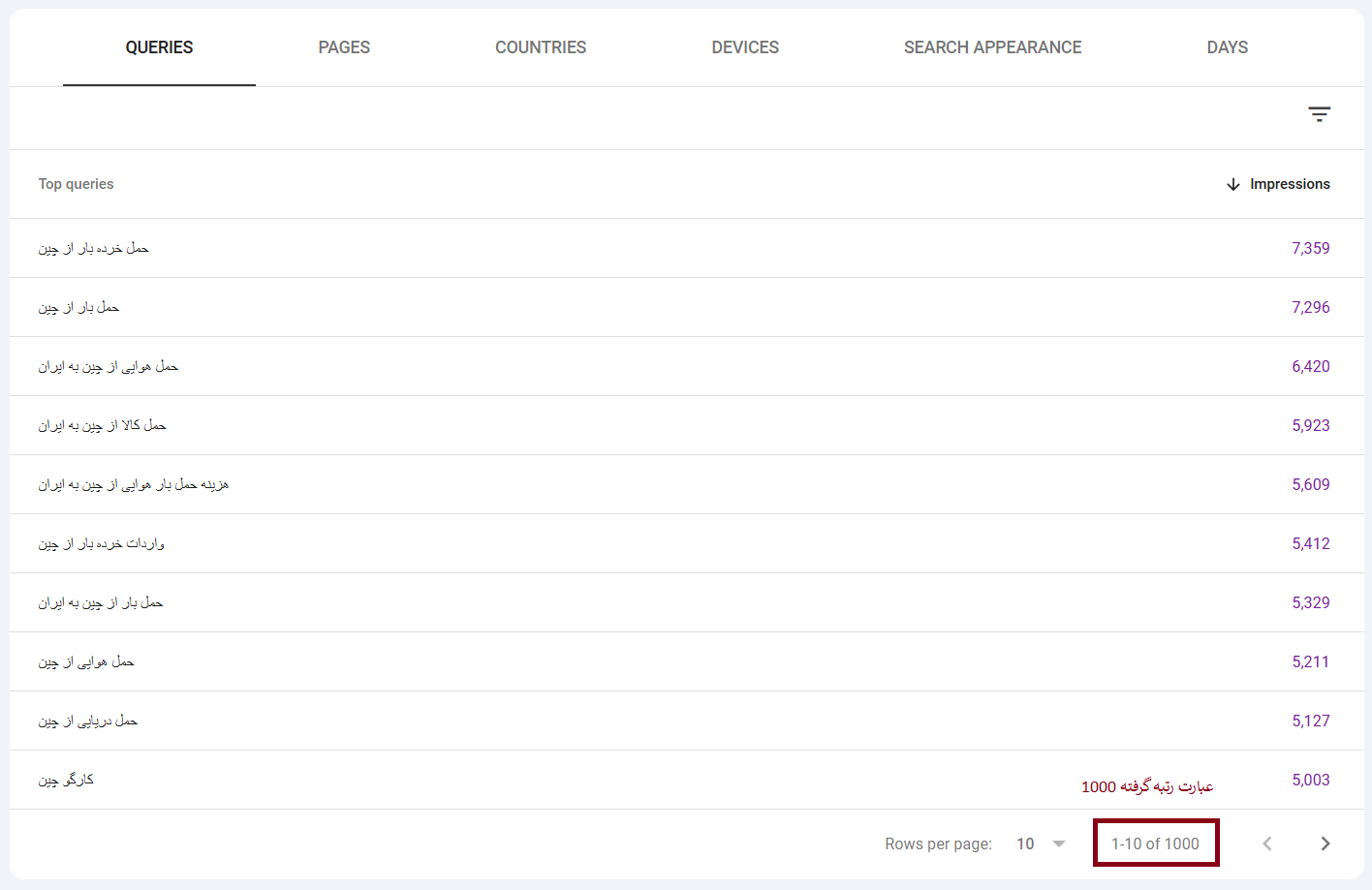Go to previous page of results
This screenshot has height=890, width=1372.
pos(1266,844)
